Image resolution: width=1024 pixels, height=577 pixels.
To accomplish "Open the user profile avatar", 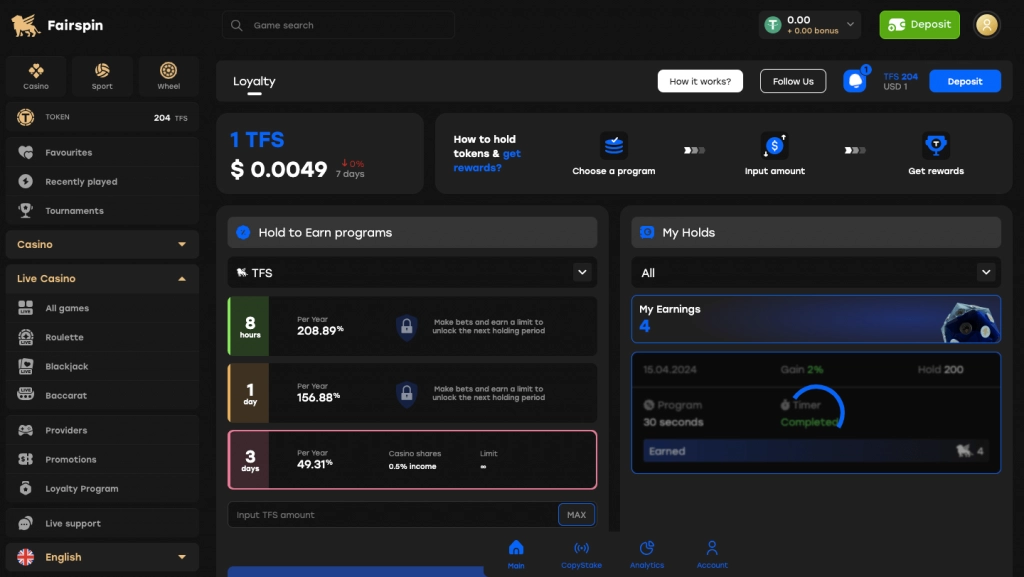I will coord(987,25).
